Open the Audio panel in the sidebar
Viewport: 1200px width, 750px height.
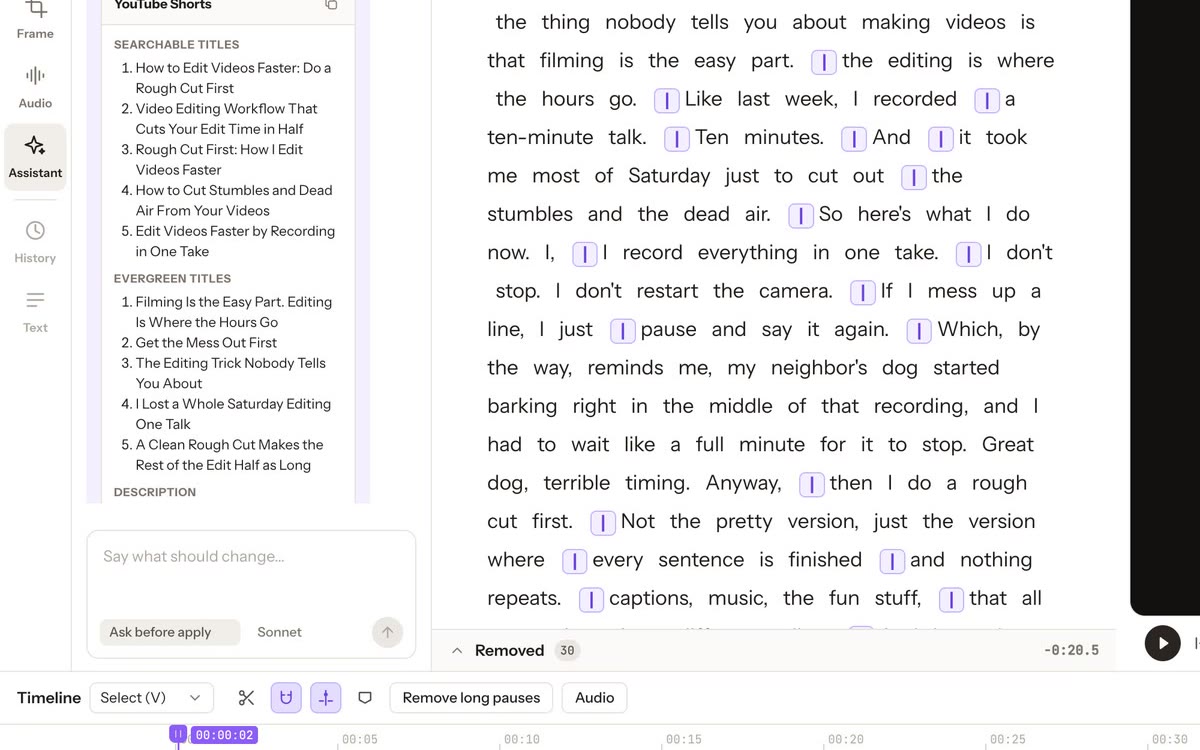click(x=35, y=87)
